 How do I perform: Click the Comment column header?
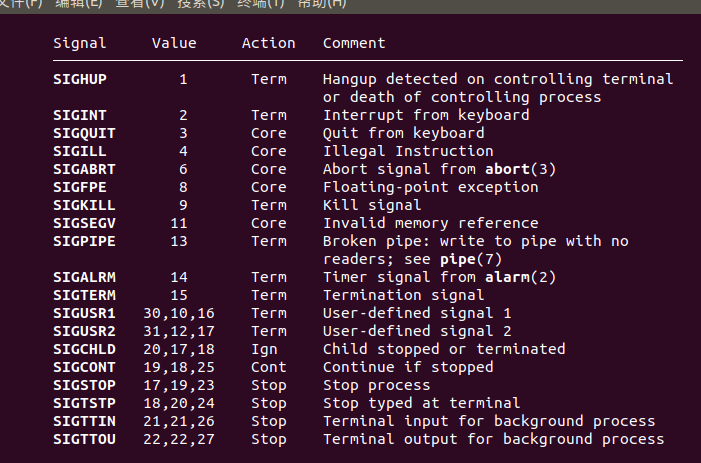click(x=354, y=43)
